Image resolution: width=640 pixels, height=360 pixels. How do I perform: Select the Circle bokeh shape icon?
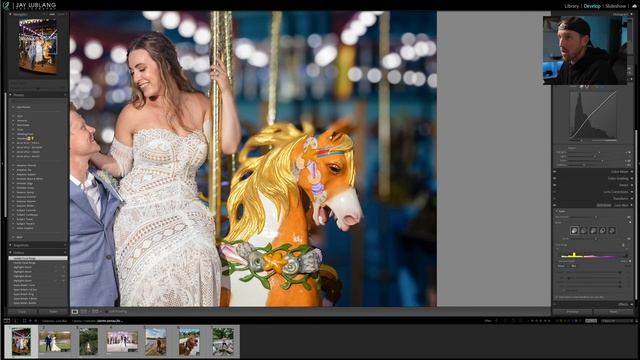click(x=574, y=231)
